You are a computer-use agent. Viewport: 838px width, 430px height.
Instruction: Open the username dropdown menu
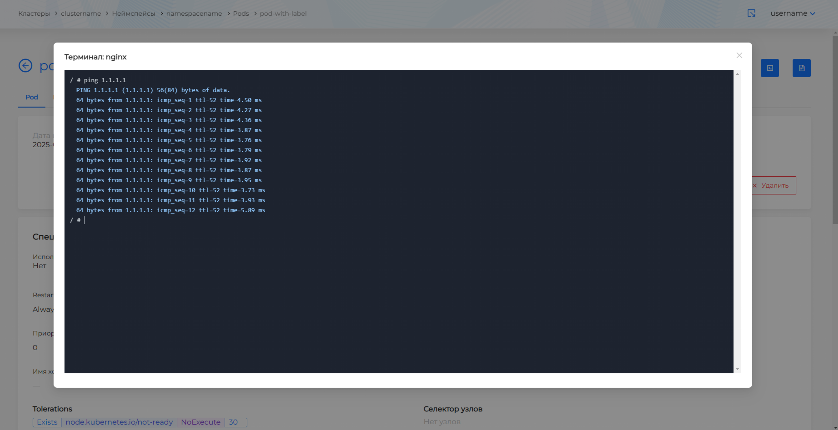coord(793,13)
